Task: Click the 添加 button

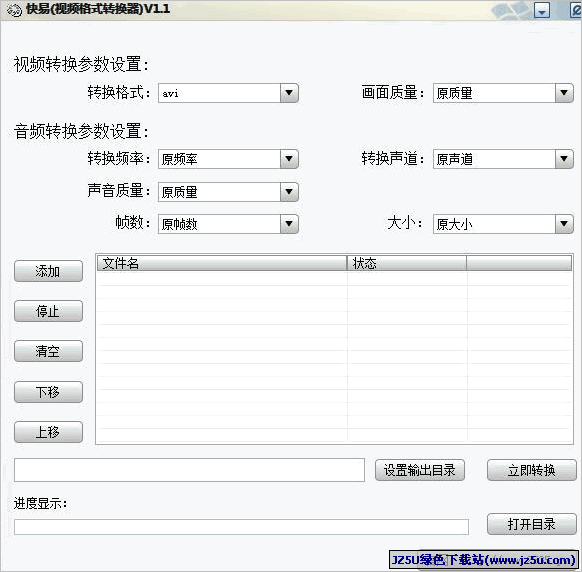Action: (x=48, y=271)
